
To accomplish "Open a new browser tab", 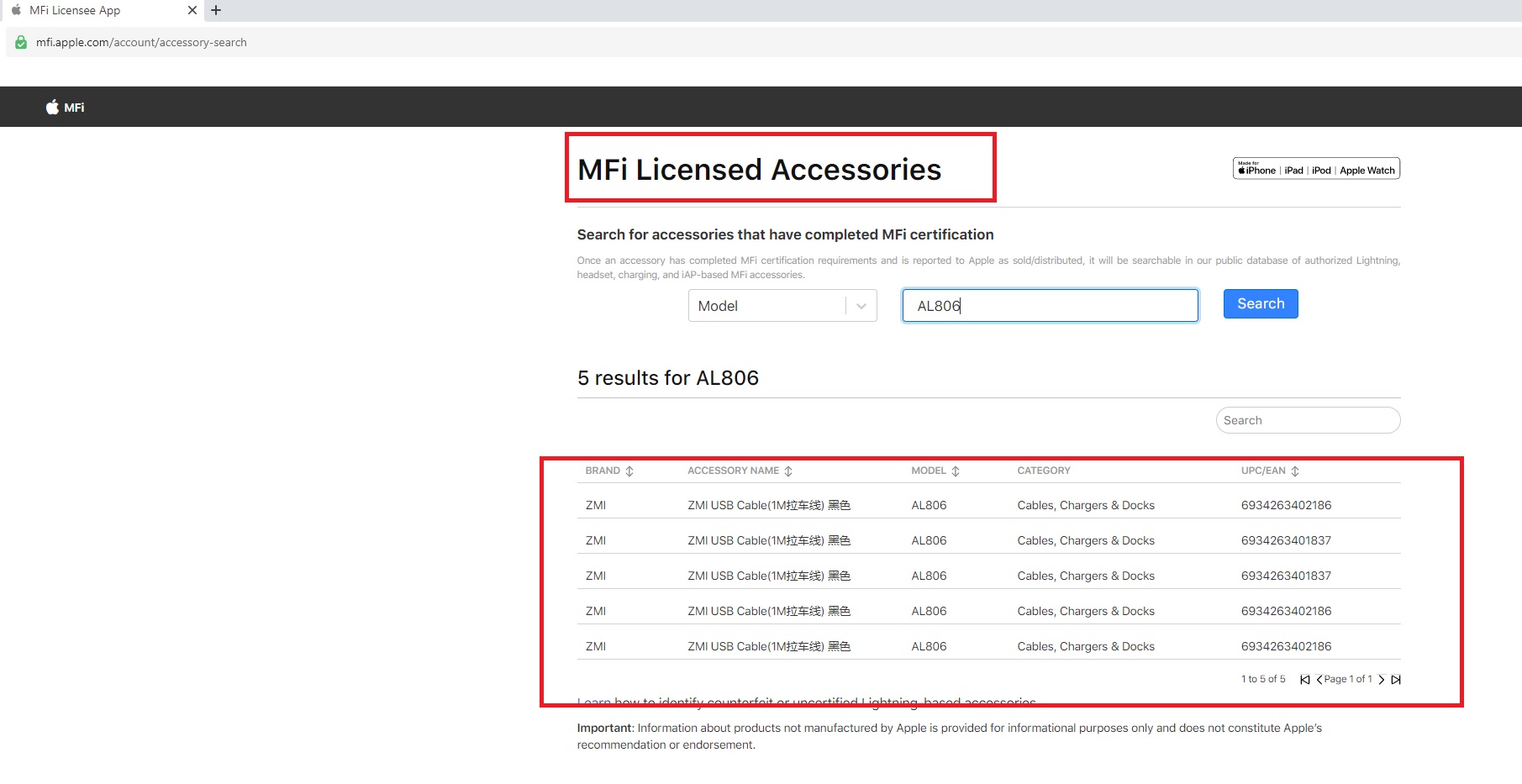I will click(216, 11).
